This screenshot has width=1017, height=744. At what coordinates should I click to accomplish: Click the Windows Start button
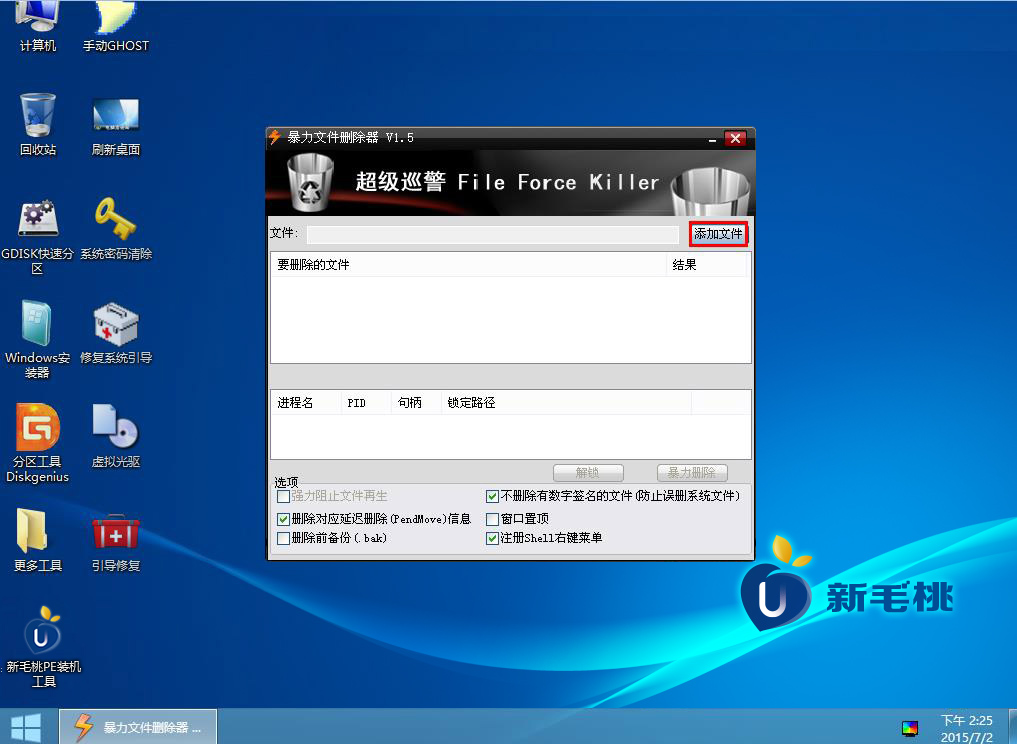pyautogui.click(x=26, y=727)
